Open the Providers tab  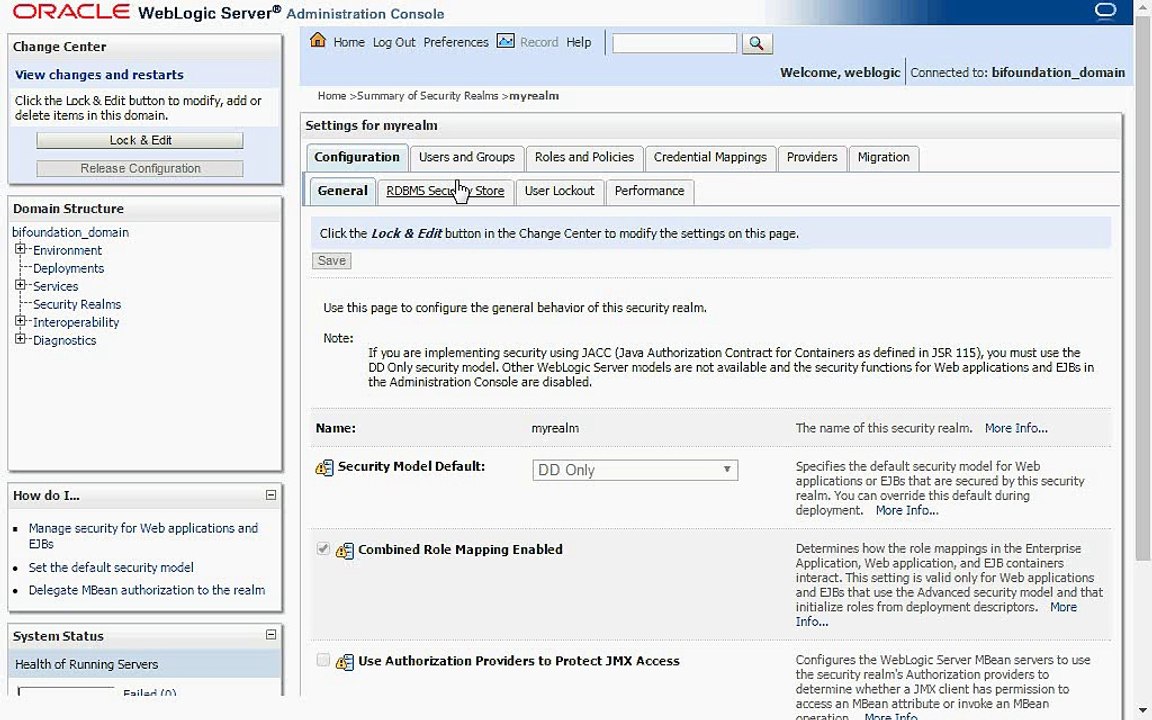tap(812, 157)
